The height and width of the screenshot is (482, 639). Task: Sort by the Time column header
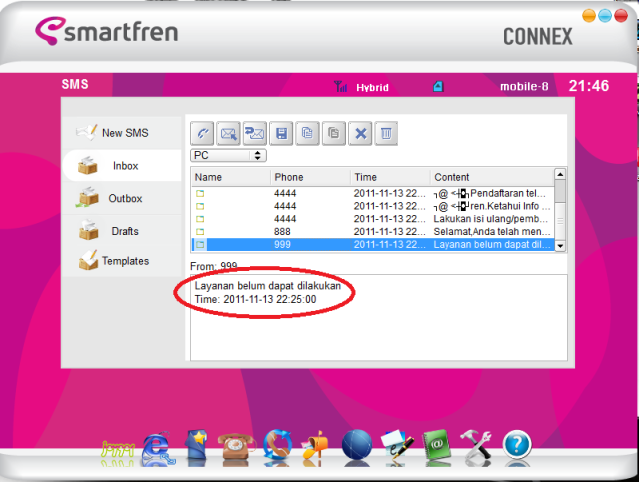pos(390,177)
